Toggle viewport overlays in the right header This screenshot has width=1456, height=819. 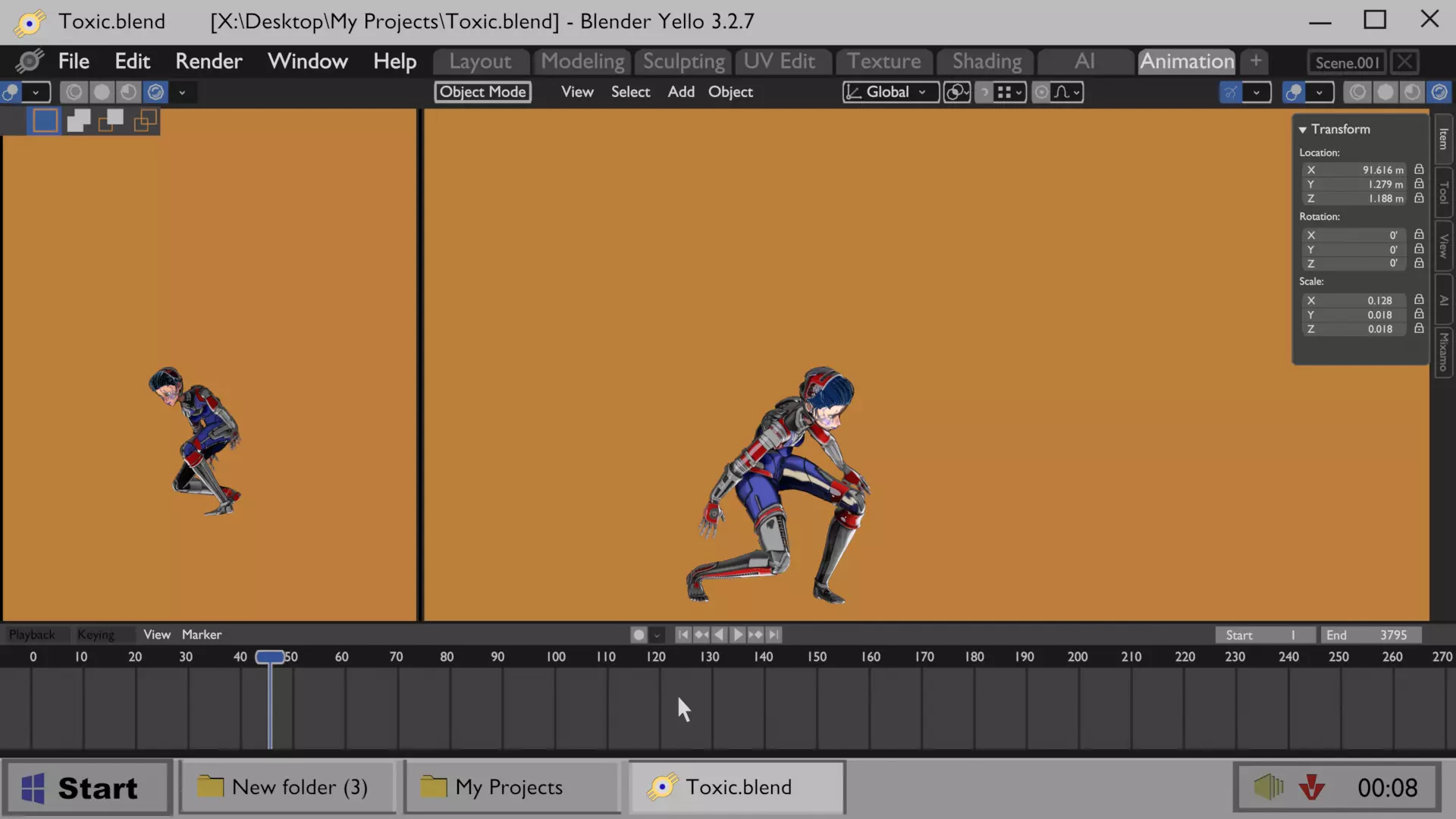click(x=1294, y=93)
